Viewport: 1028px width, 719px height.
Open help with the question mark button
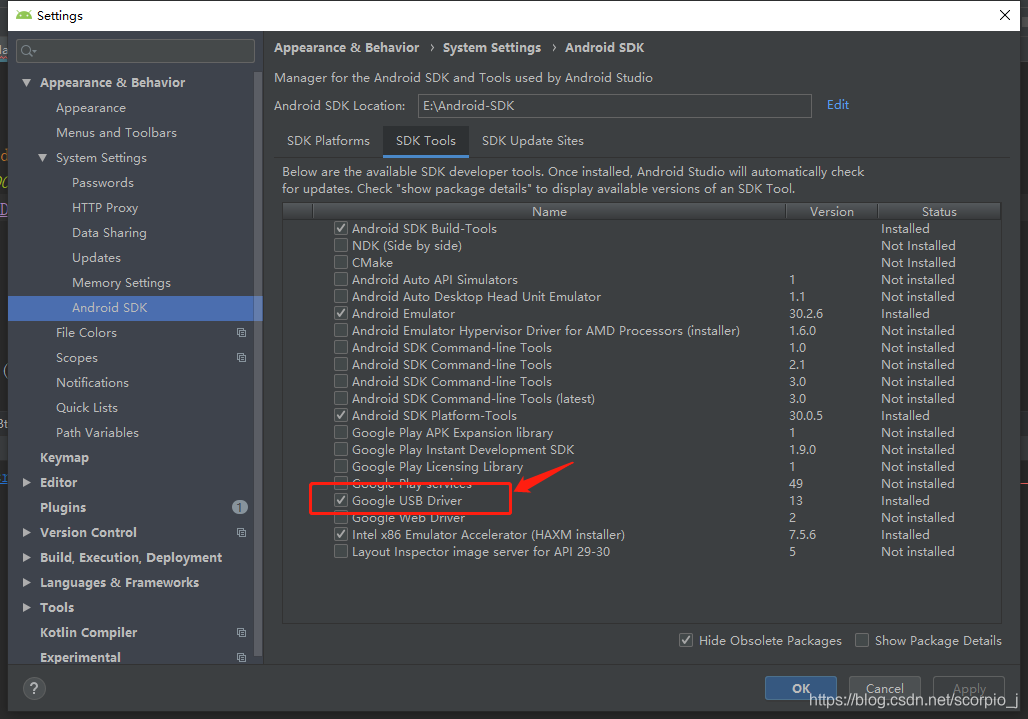pos(34,688)
